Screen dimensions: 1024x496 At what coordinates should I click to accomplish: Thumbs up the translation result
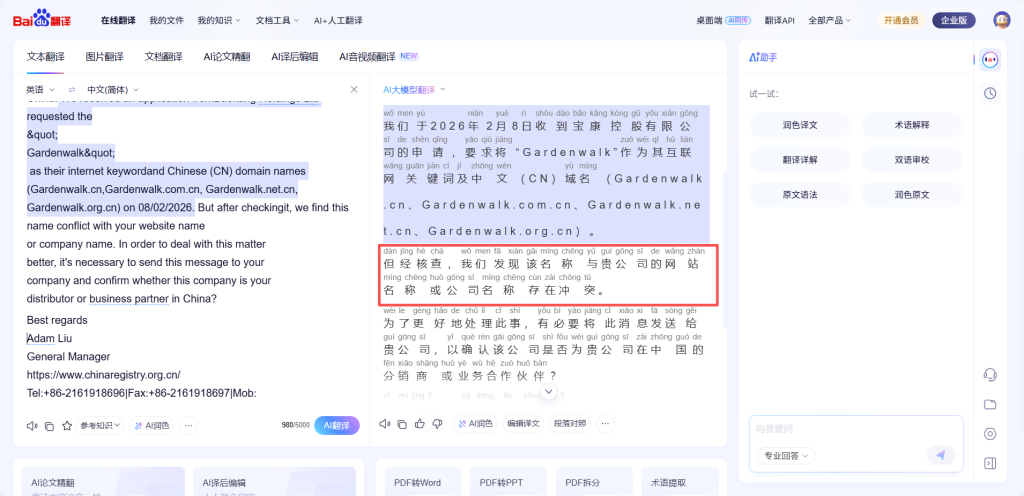tap(420, 424)
